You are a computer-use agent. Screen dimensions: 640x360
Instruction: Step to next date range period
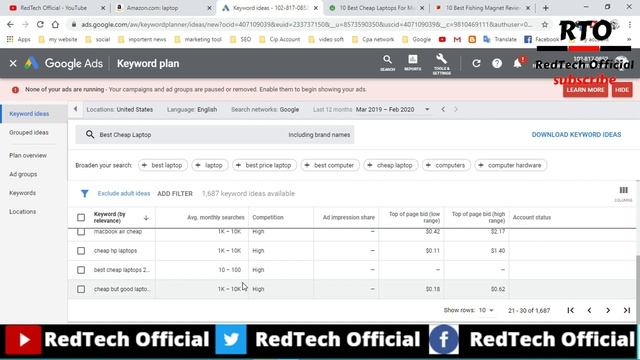[456, 109]
